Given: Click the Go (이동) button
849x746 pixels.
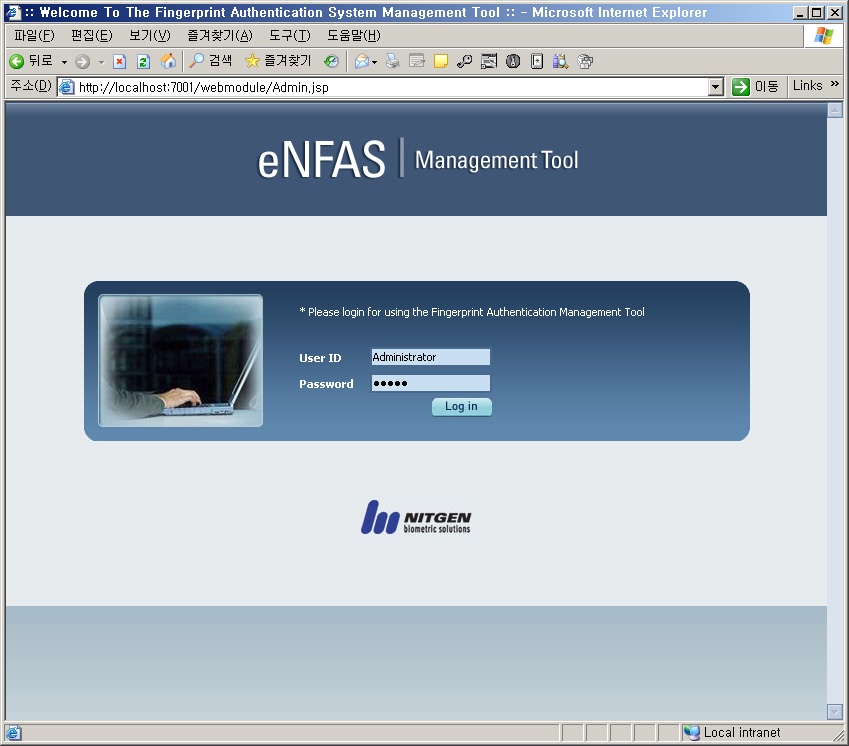Looking at the screenshot, I should [755, 87].
